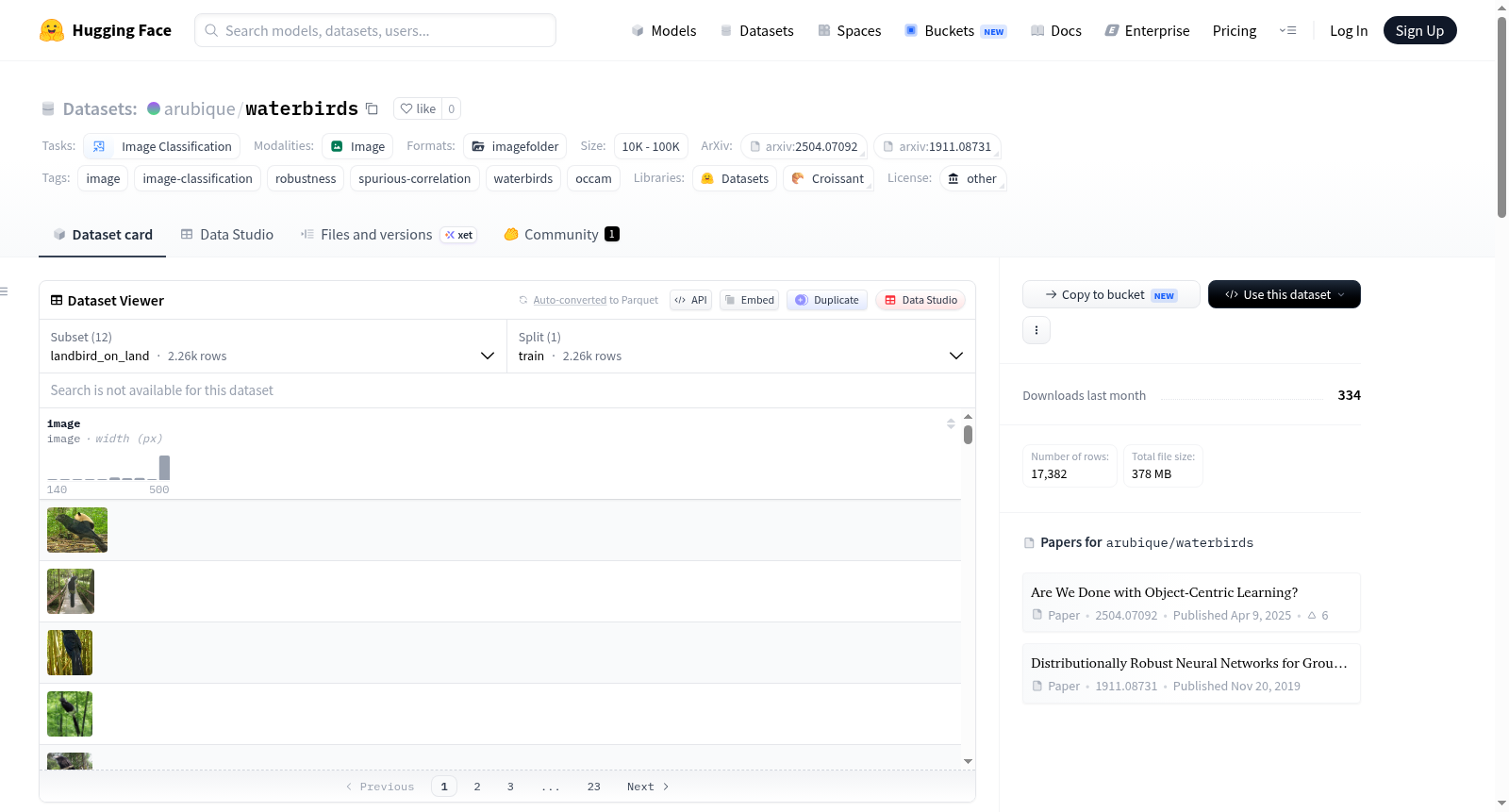Click the Sign Up button

(x=1419, y=31)
